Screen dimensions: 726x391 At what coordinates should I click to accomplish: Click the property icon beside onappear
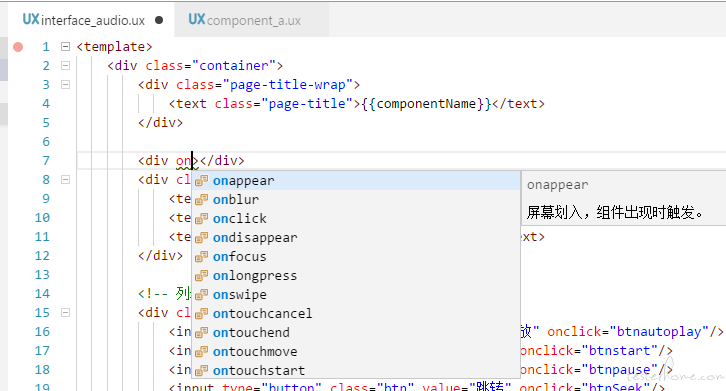[x=201, y=181]
